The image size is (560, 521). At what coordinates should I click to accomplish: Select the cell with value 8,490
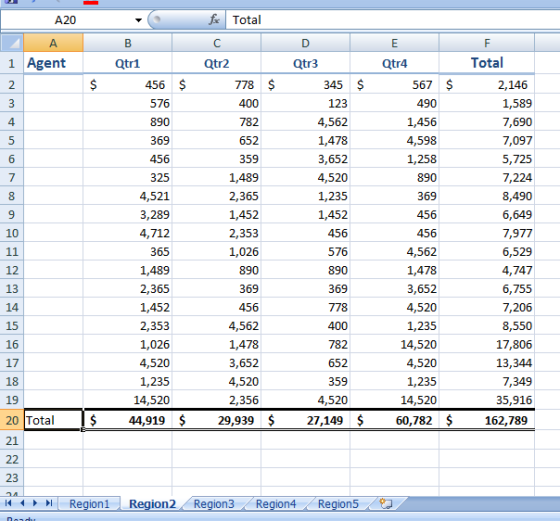pos(487,196)
